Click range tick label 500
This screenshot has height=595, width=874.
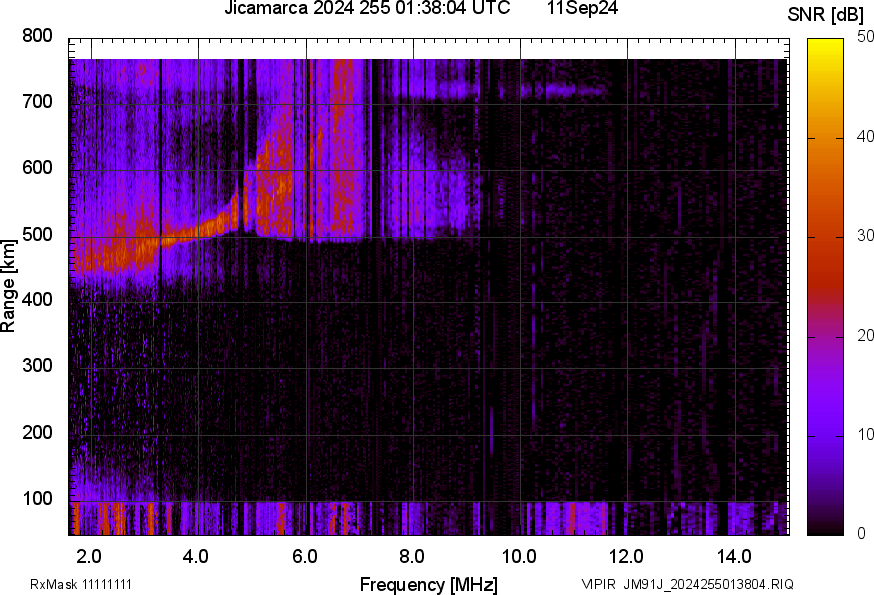[x=37, y=234]
